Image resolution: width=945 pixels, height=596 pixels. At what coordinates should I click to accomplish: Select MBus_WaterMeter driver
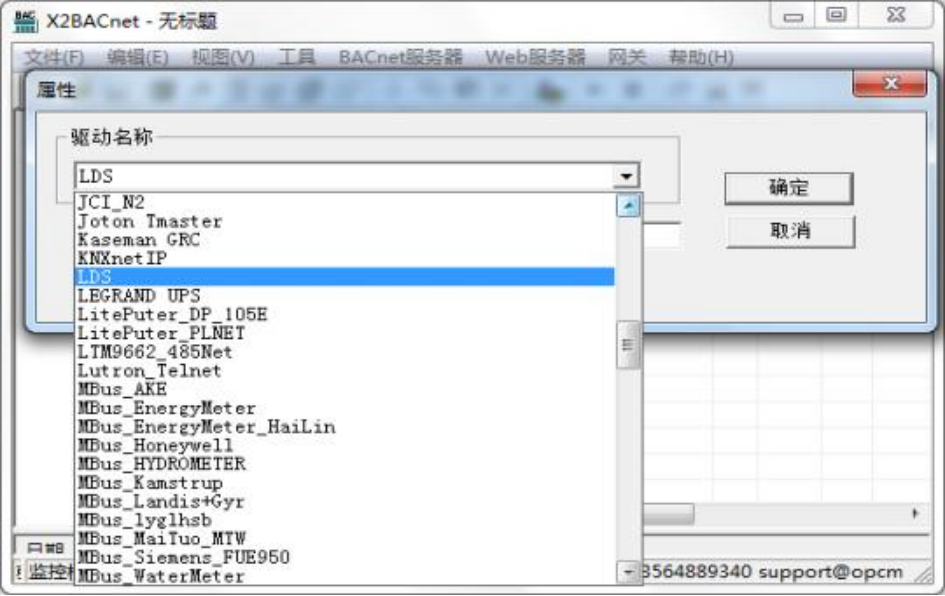(x=345, y=576)
